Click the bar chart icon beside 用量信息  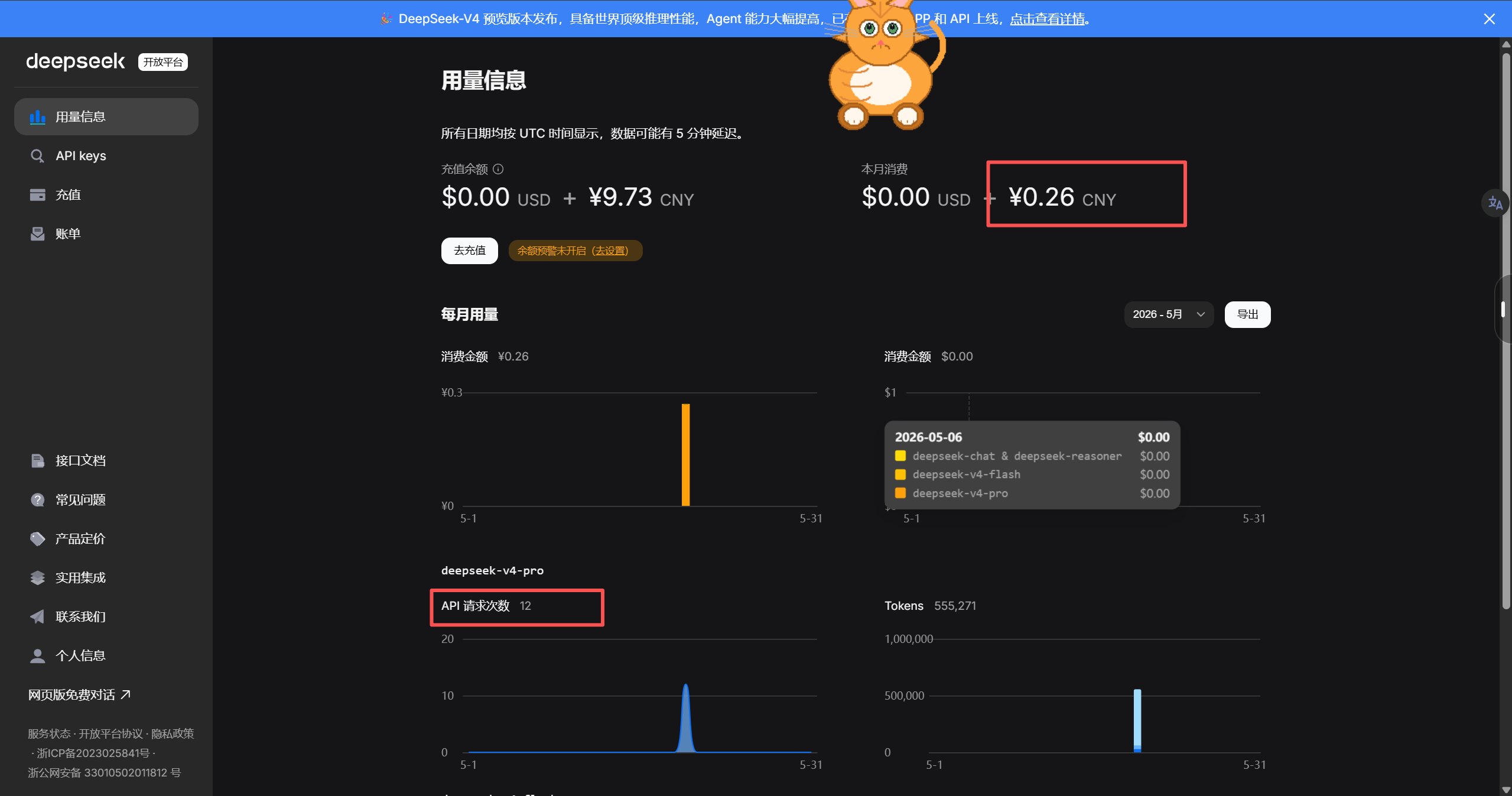(38, 117)
